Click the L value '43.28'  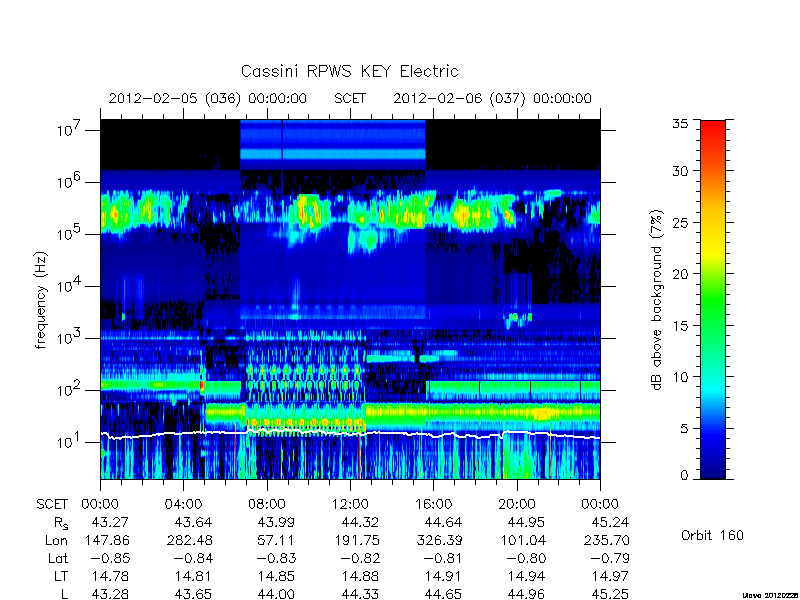[110, 594]
